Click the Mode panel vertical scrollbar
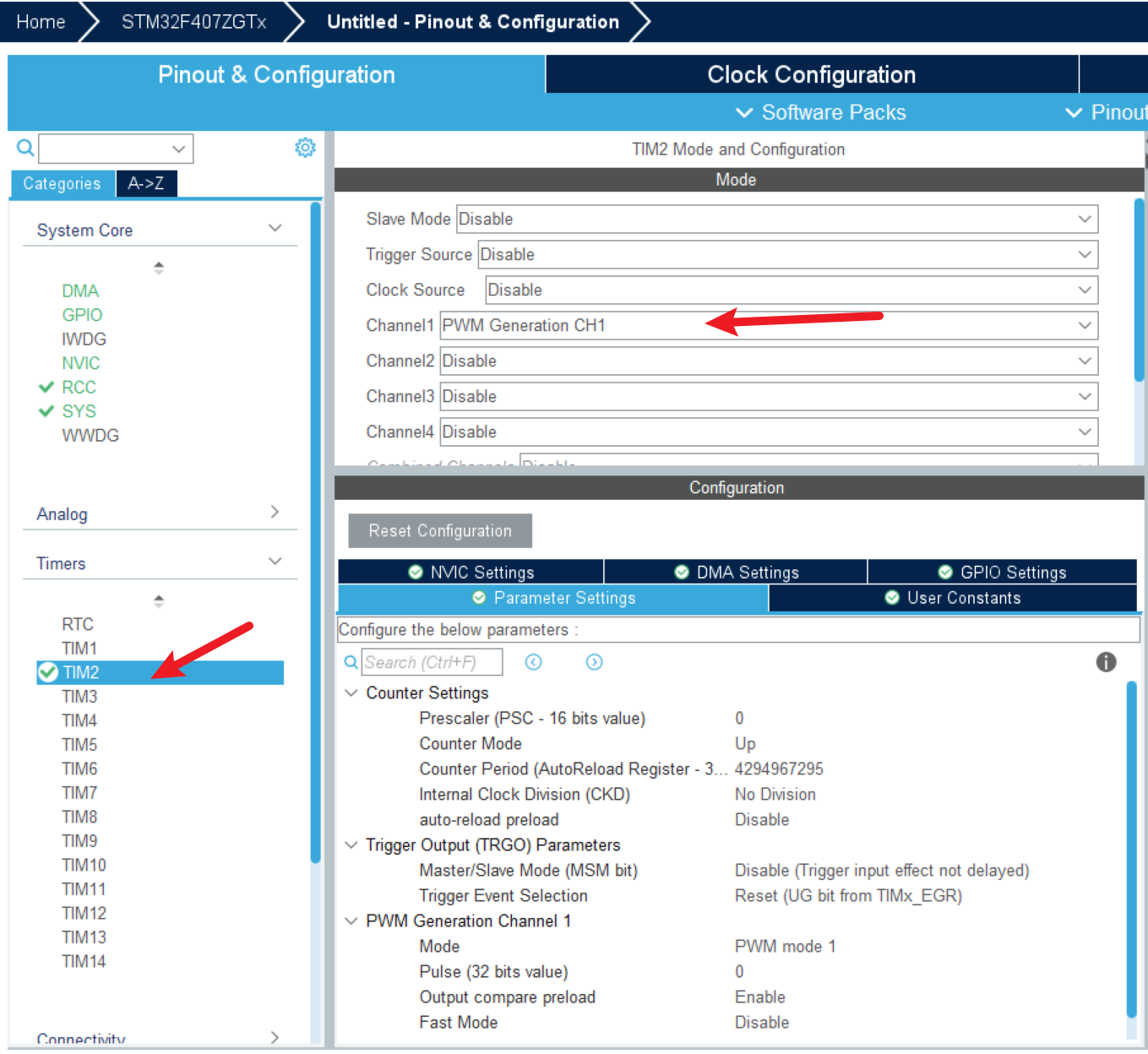Image resolution: width=1148 pixels, height=1054 pixels. 1139,290
